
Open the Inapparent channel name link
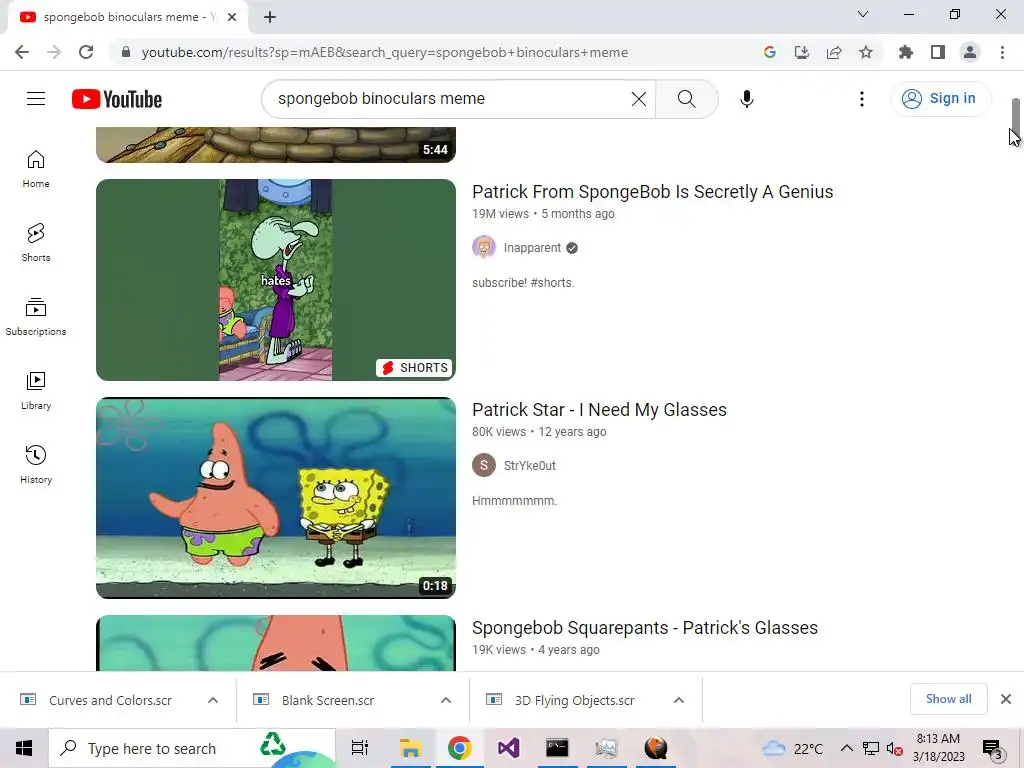click(532, 248)
